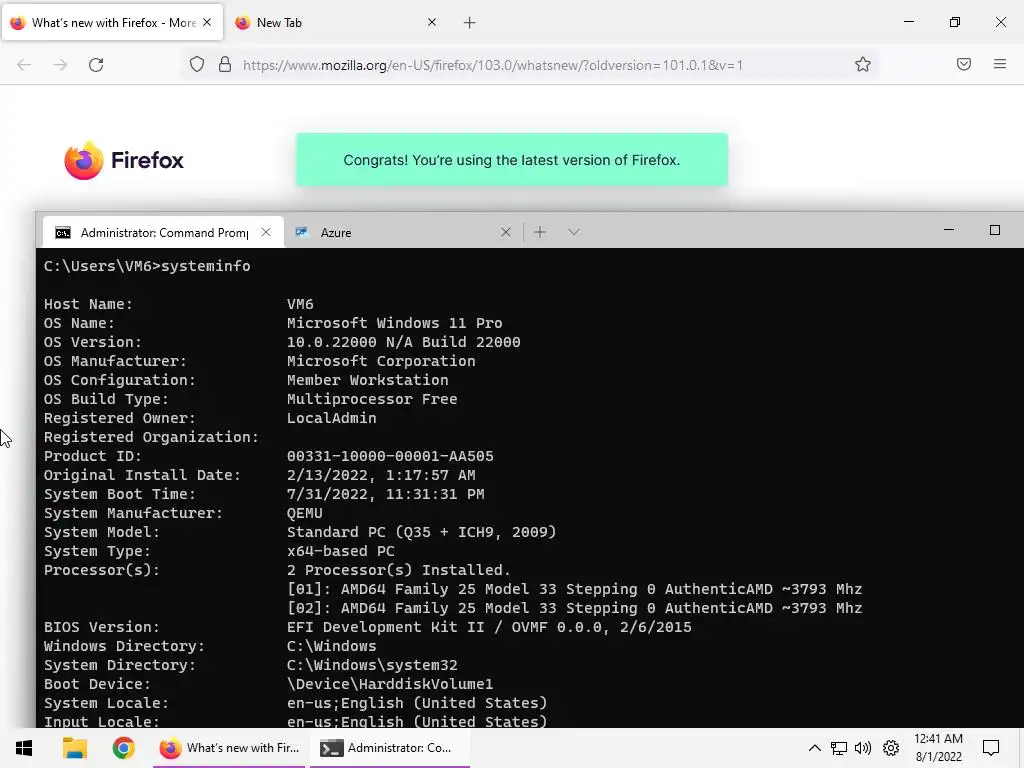Click the Firefox logo on page
The image size is (1024, 768).
tap(124, 160)
